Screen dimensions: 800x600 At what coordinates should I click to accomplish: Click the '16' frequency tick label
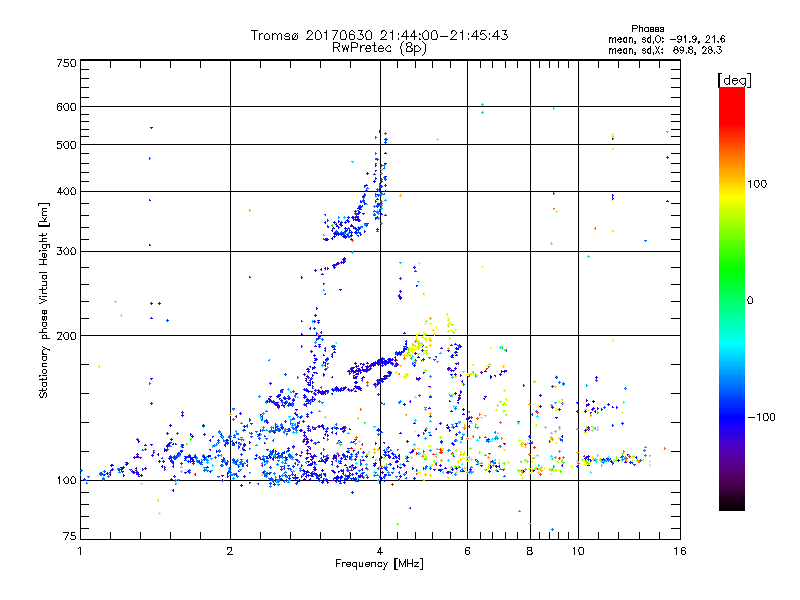pos(680,551)
